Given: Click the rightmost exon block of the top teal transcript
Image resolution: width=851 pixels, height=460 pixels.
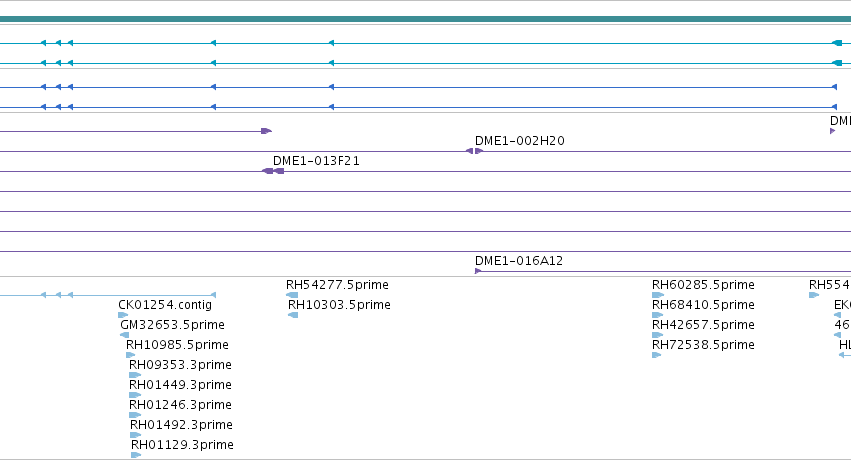Looking at the screenshot, I should point(837,43).
